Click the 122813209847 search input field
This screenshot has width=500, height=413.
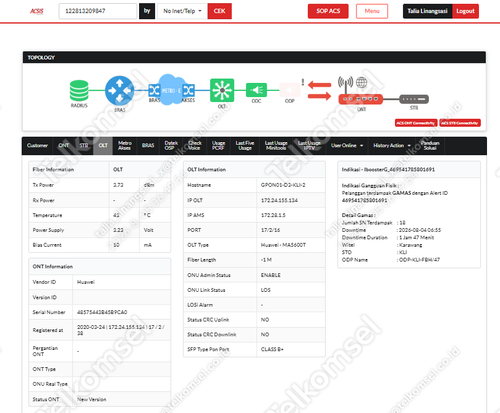pyautogui.click(x=98, y=11)
